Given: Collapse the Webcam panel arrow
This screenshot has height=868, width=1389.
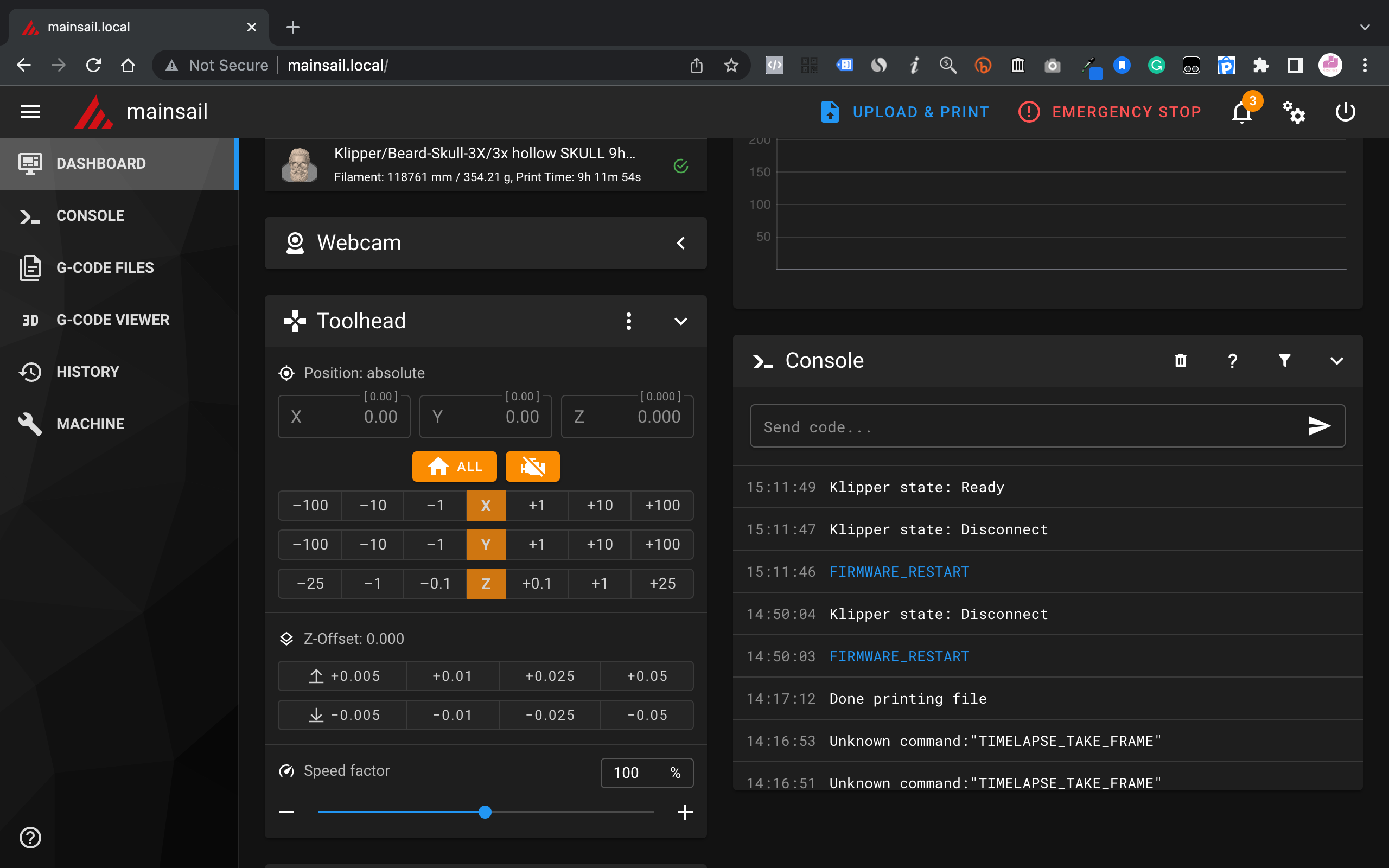Looking at the screenshot, I should 681,241.
